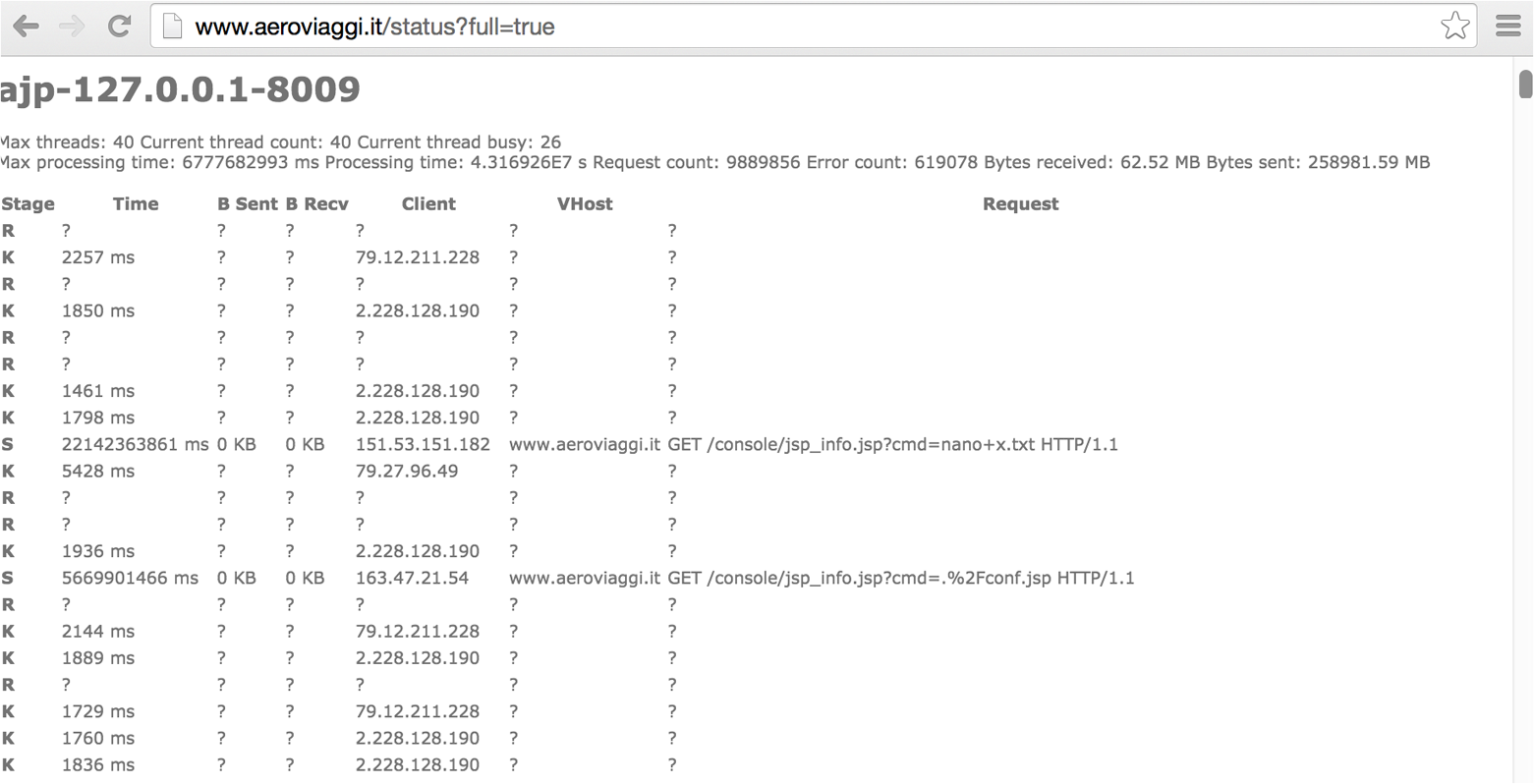The height and width of the screenshot is (784, 1534).
Task: Click client IP 151.53.151.182
Action: coord(422,444)
